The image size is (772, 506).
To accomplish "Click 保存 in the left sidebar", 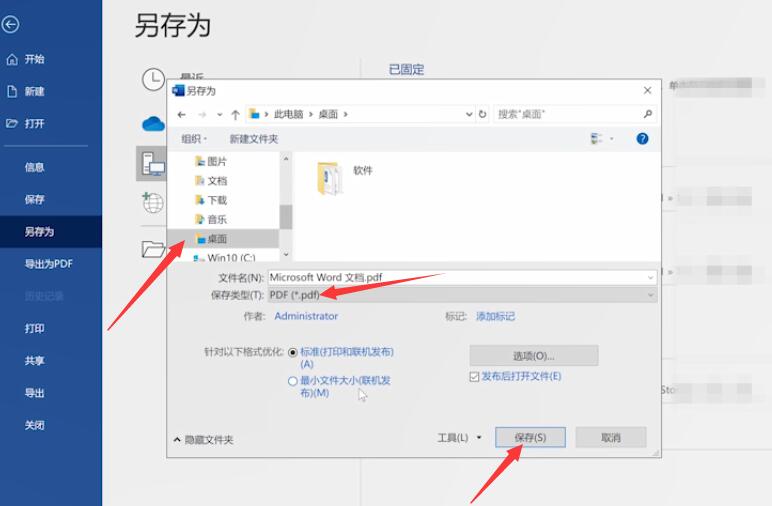I will pos(34,199).
